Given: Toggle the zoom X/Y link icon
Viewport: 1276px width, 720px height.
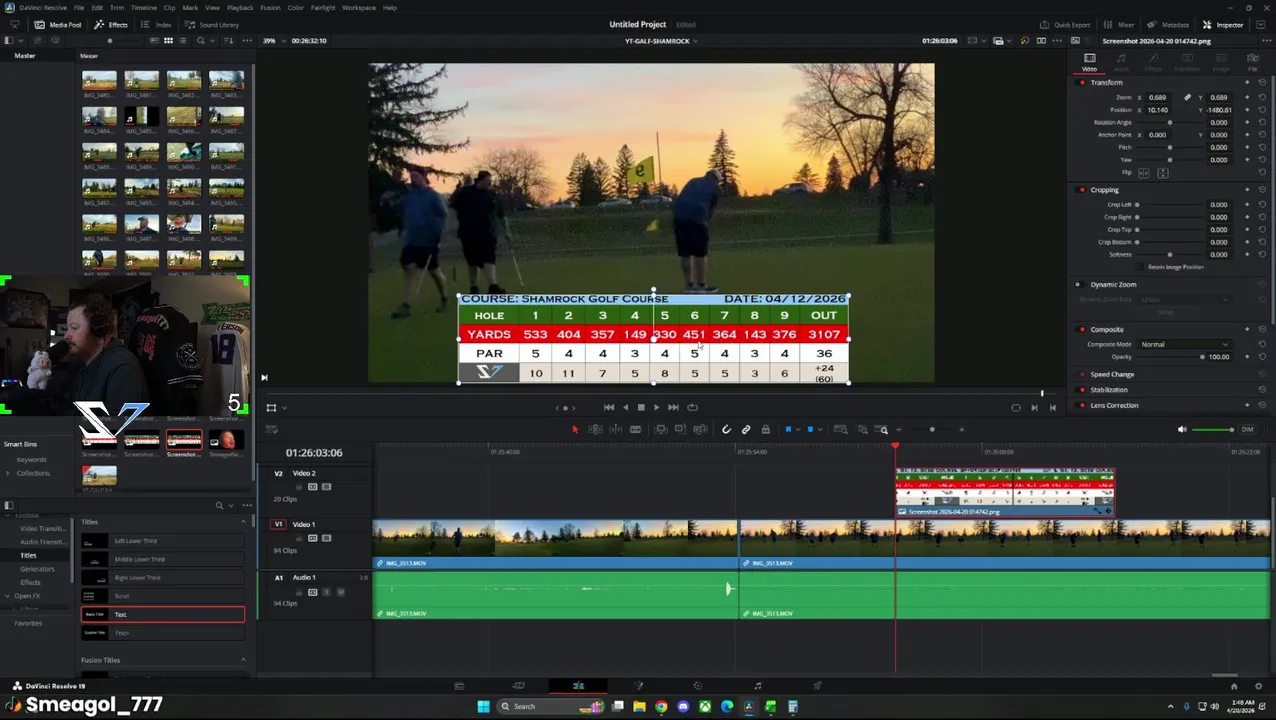Looking at the screenshot, I should tap(1187, 97).
